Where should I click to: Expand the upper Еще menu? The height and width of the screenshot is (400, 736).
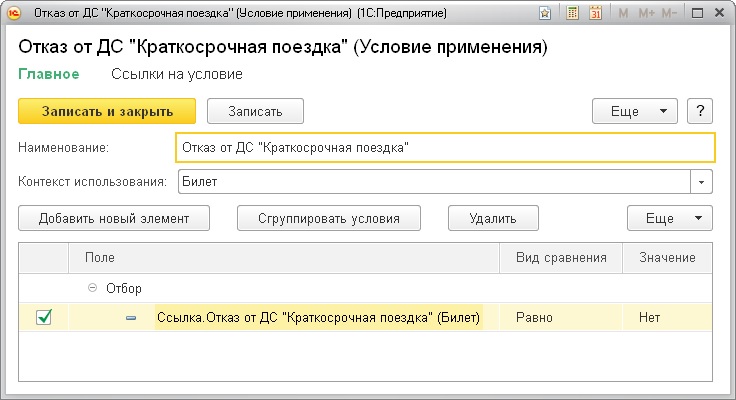(635, 111)
